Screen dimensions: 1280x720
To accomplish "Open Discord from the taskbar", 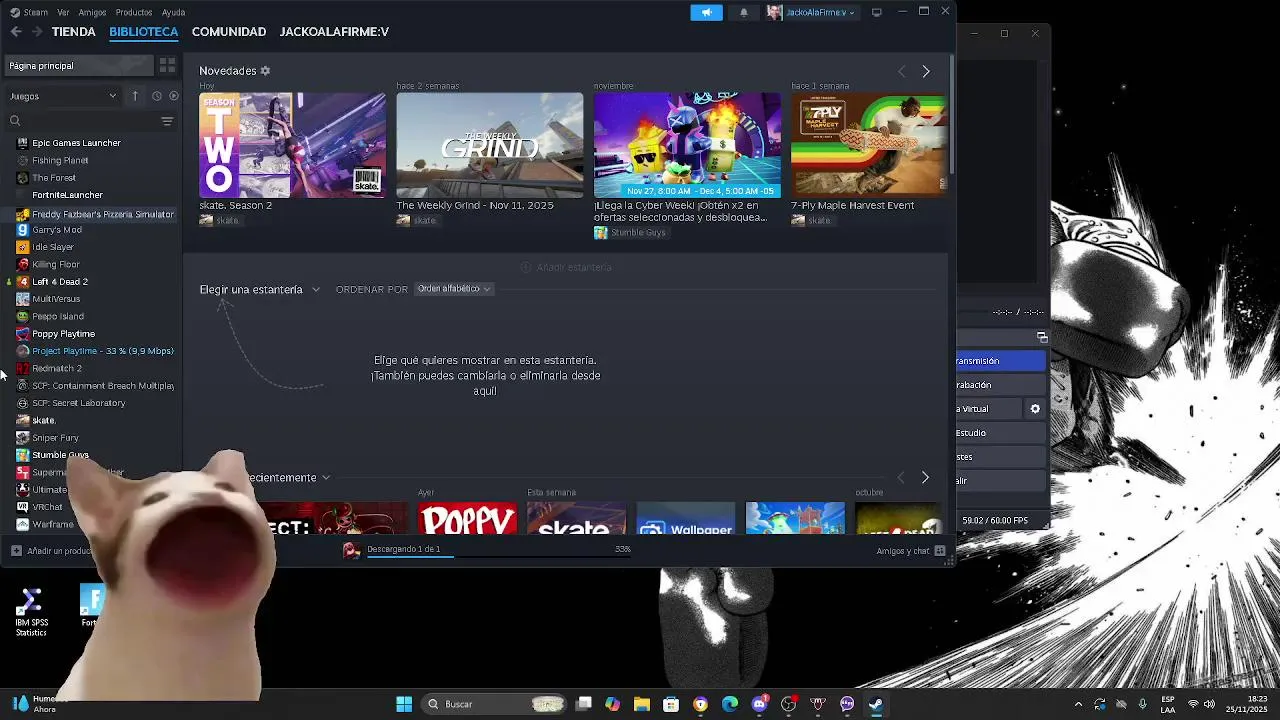I will (x=759, y=704).
